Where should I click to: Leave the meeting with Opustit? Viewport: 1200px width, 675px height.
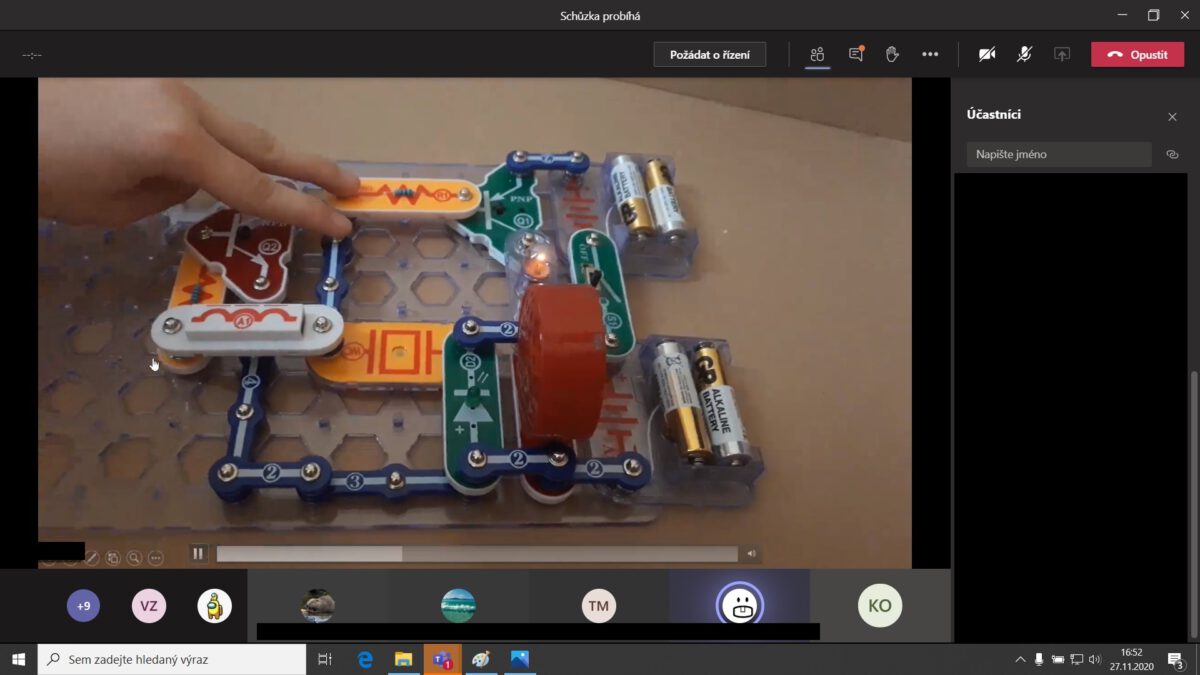tap(1137, 54)
